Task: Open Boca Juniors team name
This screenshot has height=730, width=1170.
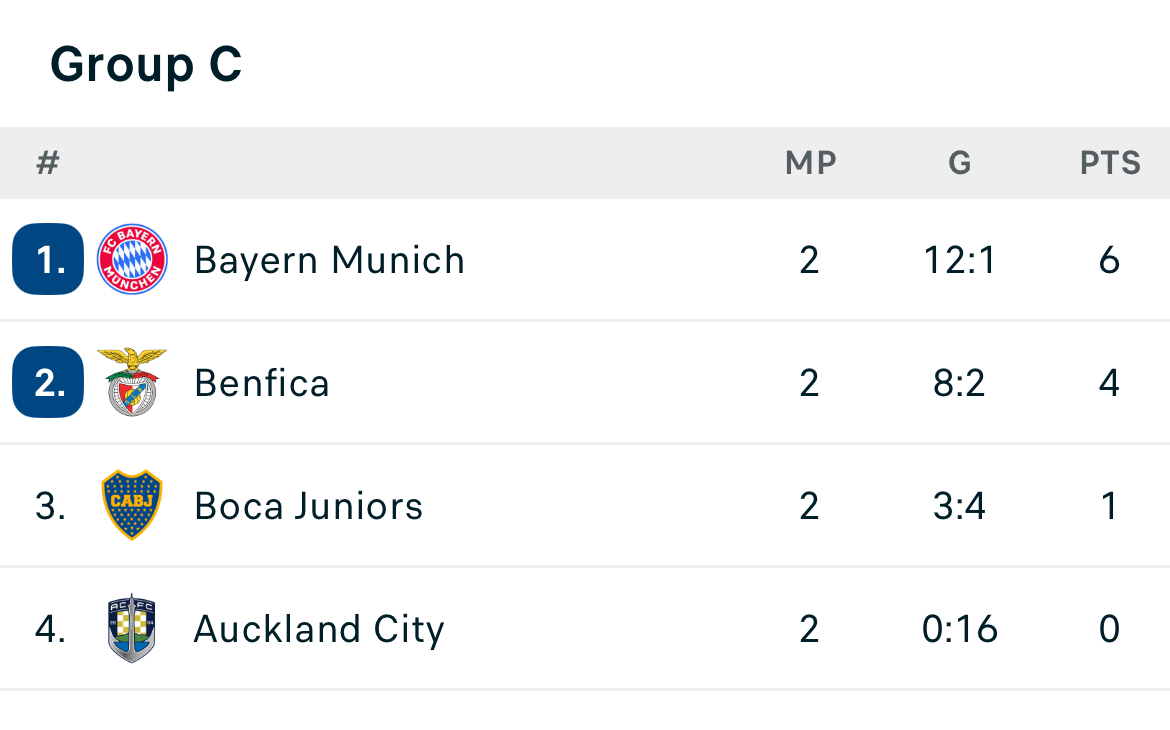Action: [308, 506]
